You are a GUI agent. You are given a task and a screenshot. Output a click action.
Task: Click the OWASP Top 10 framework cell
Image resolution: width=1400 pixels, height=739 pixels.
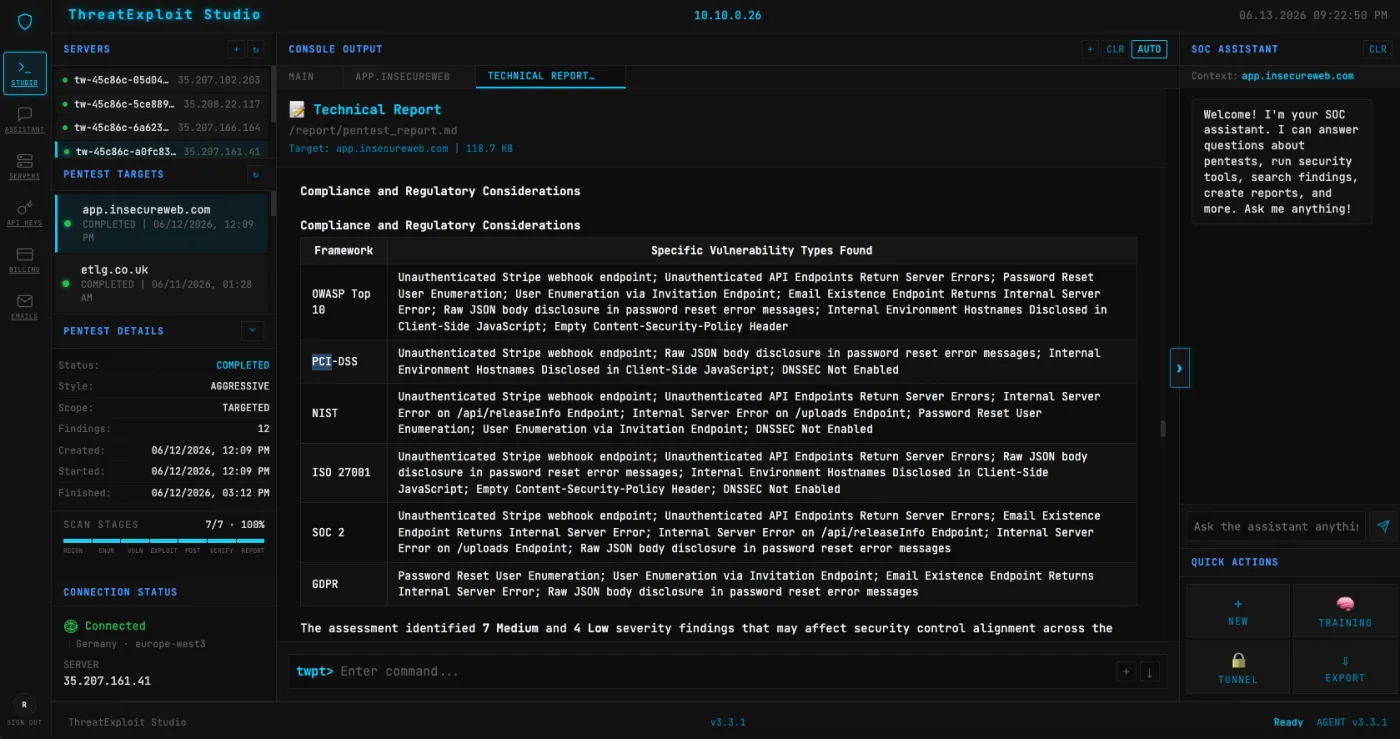pyautogui.click(x=344, y=301)
